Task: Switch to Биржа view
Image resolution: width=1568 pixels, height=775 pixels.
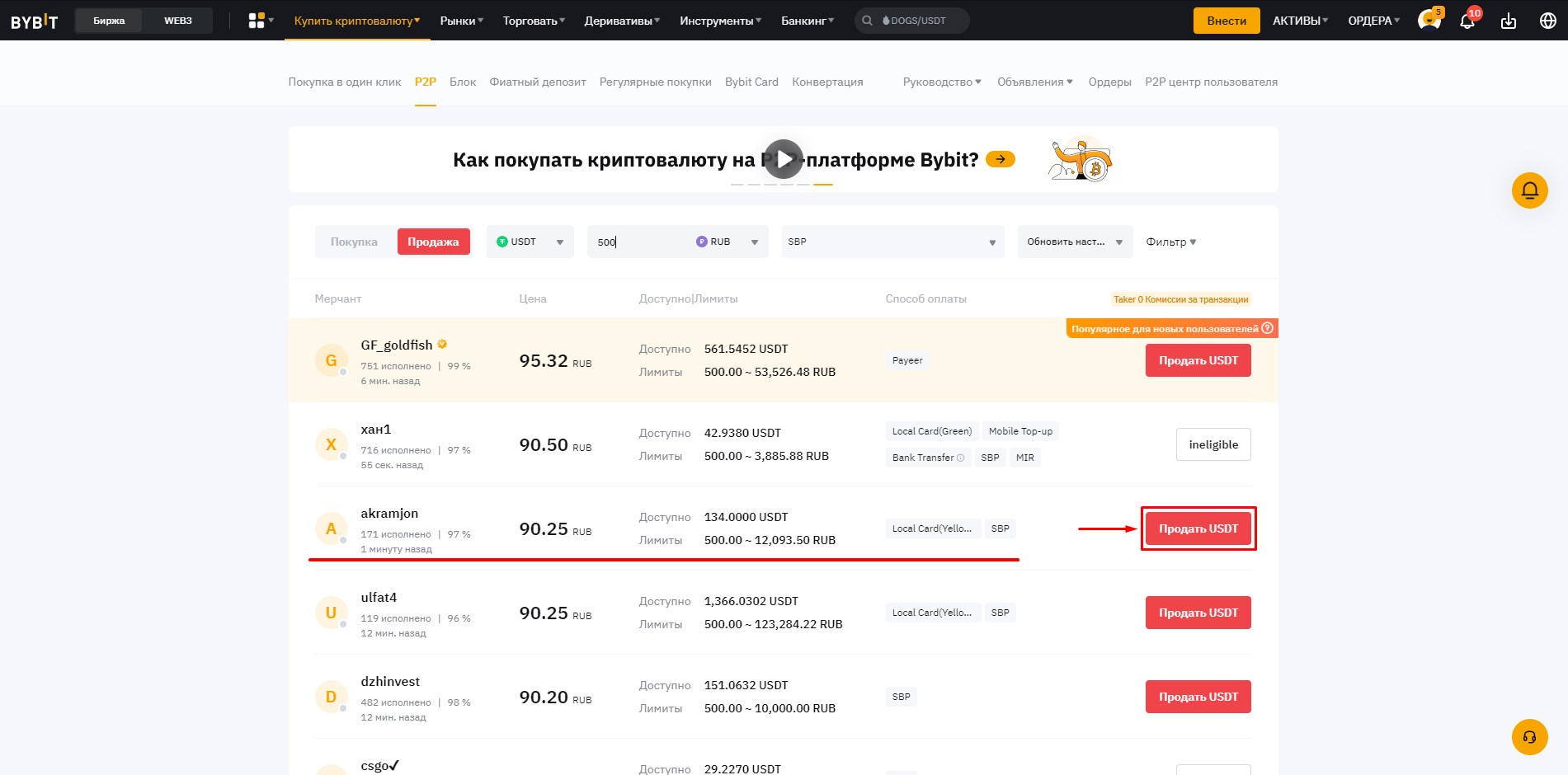Action: pos(109,21)
